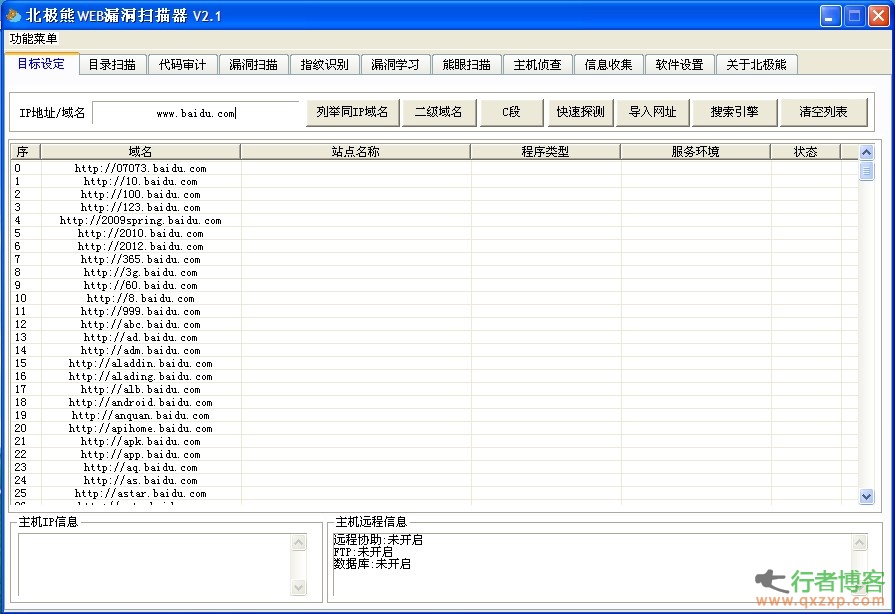Screen dimensions: 895x614
Task: Click the 服务环境 column header
Action: (x=695, y=151)
